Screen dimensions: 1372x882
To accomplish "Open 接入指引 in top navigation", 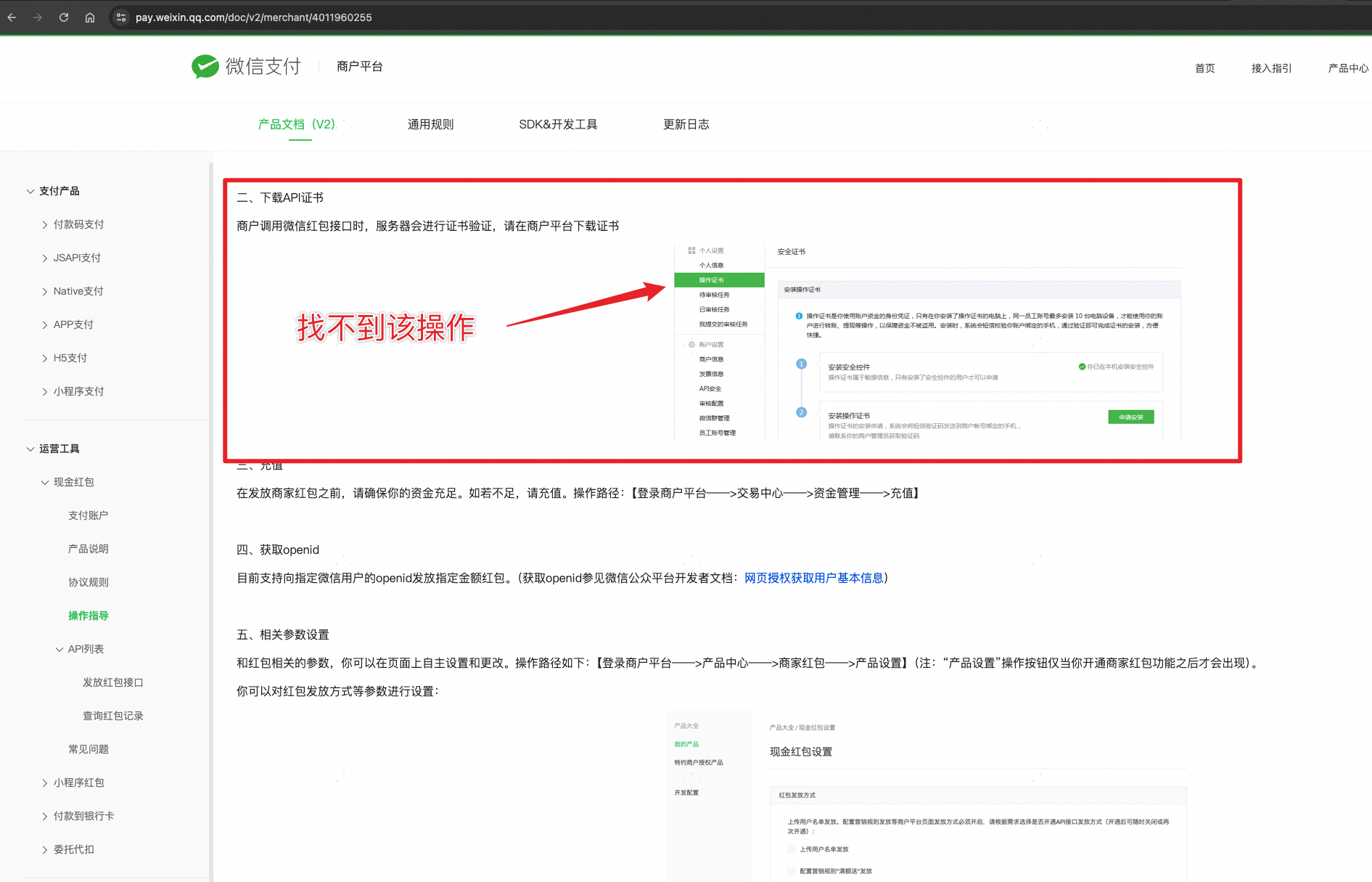I will [1272, 68].
